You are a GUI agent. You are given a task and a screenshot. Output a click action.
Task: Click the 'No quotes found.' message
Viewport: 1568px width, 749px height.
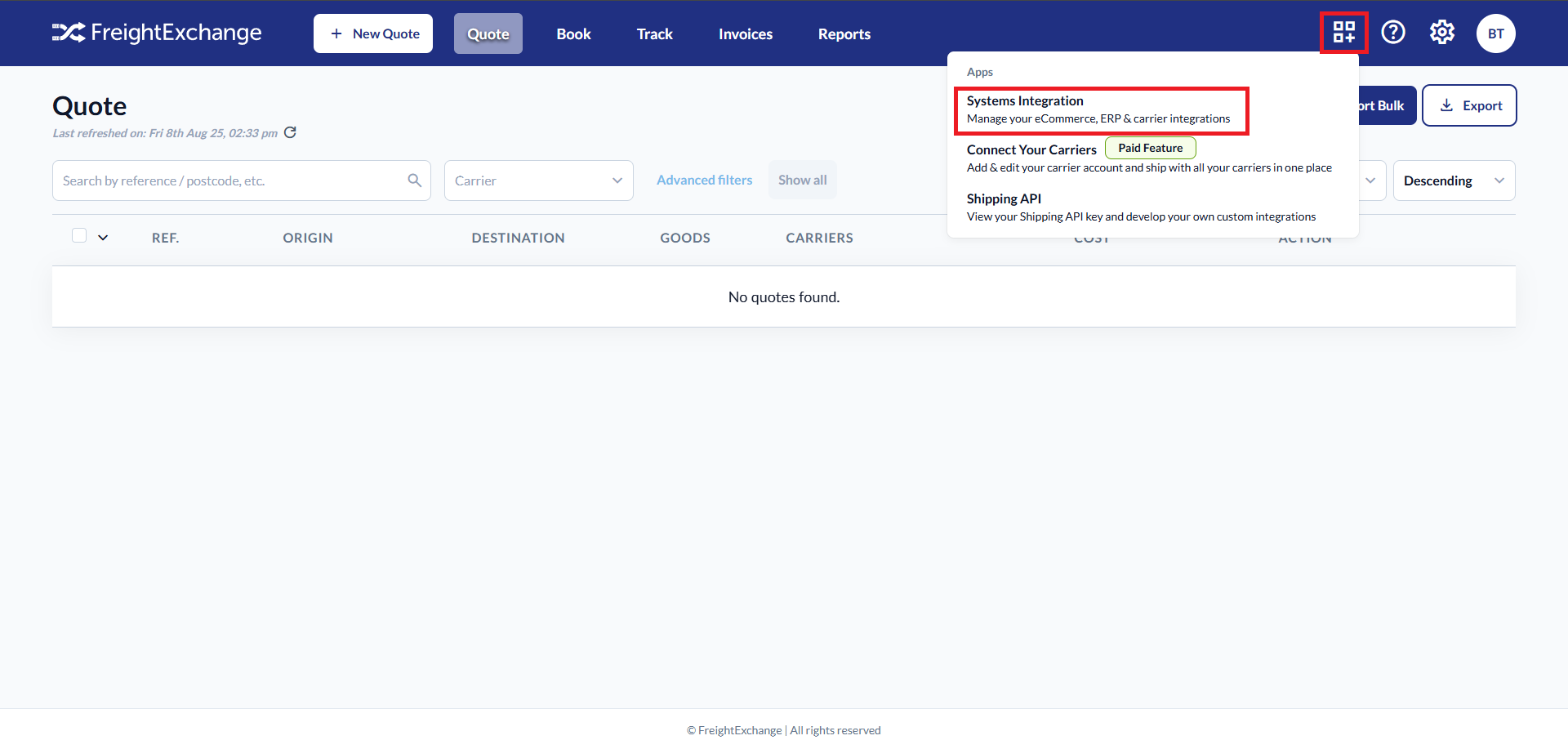click(x=784, y=297)
